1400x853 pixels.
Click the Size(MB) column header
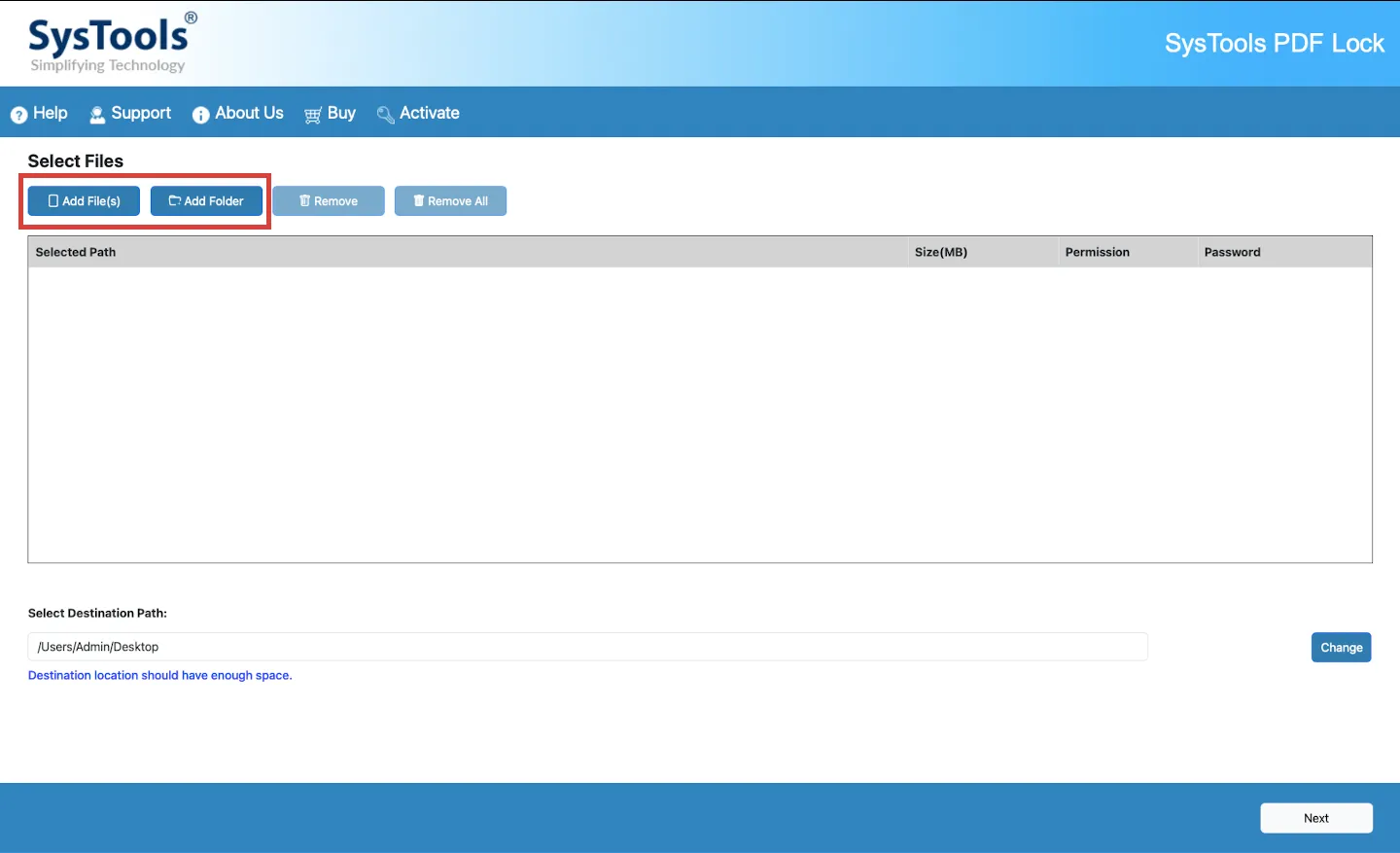(983, 252)
